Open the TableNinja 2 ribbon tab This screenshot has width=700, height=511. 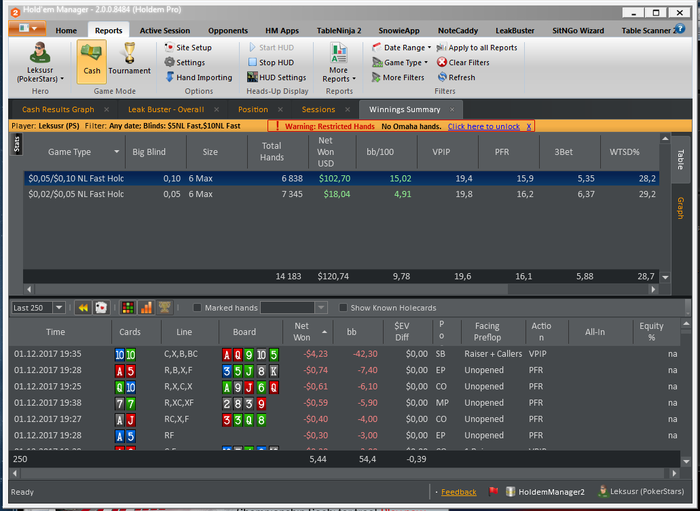(339, 30)
